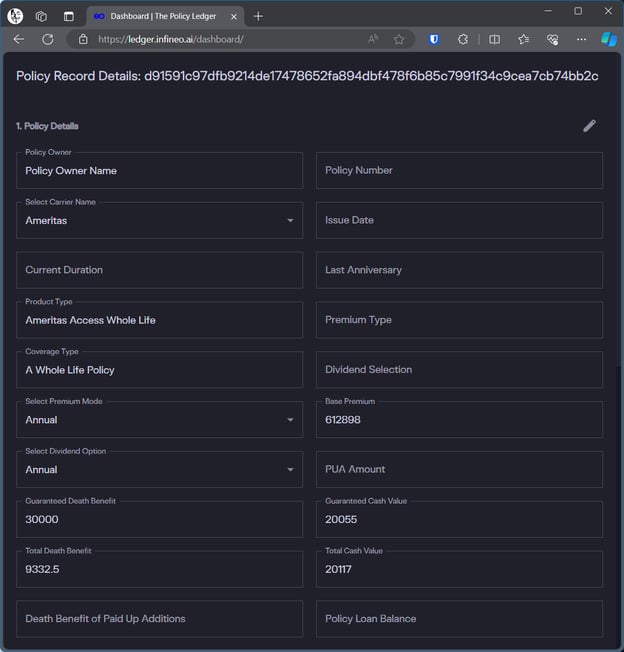The height and width of the screenshot is (652, 624).
Task: Open the Bitwarden shield extension icon
Action: tap(434, 40)
